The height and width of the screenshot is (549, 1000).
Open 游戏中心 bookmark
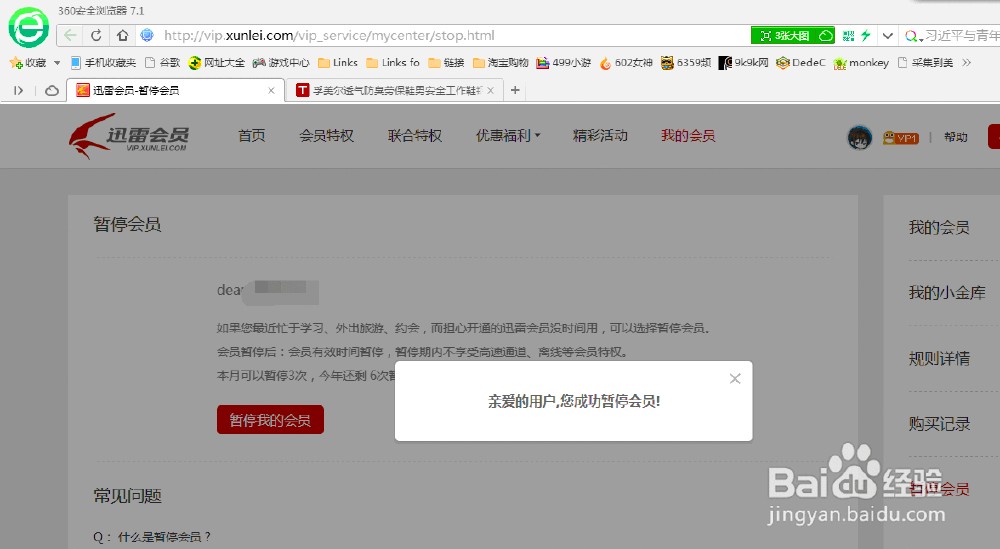pyautogui.click(x=281, y=62)
